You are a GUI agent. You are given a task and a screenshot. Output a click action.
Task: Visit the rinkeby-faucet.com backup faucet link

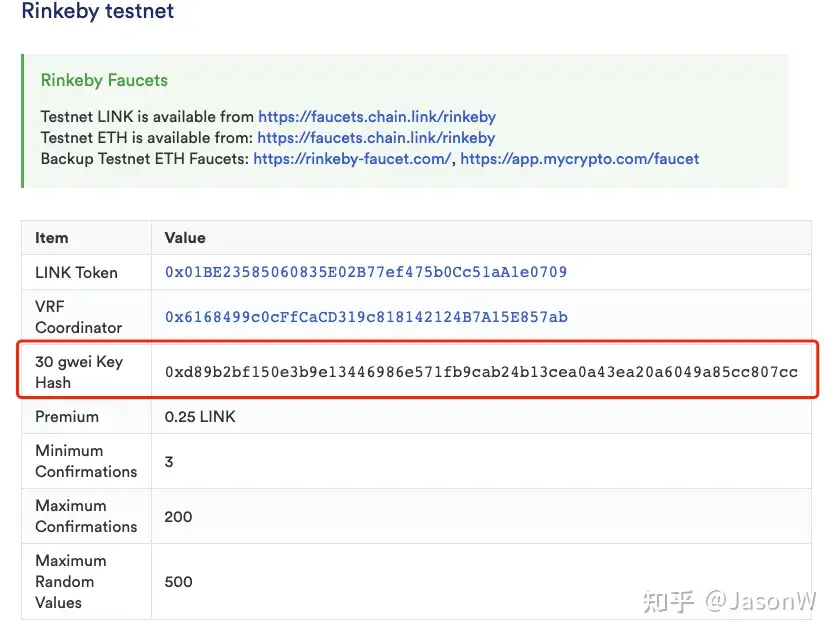click(352, 159)
